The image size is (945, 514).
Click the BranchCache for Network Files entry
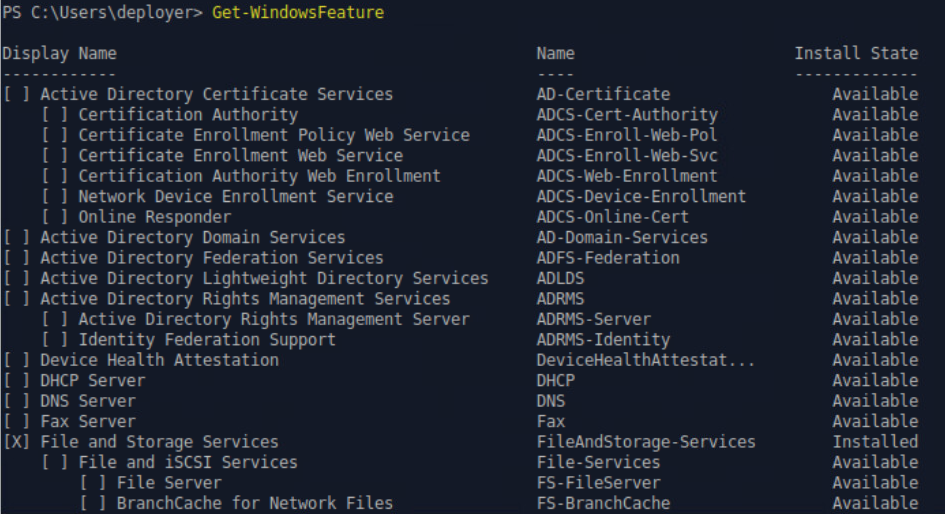254,503
